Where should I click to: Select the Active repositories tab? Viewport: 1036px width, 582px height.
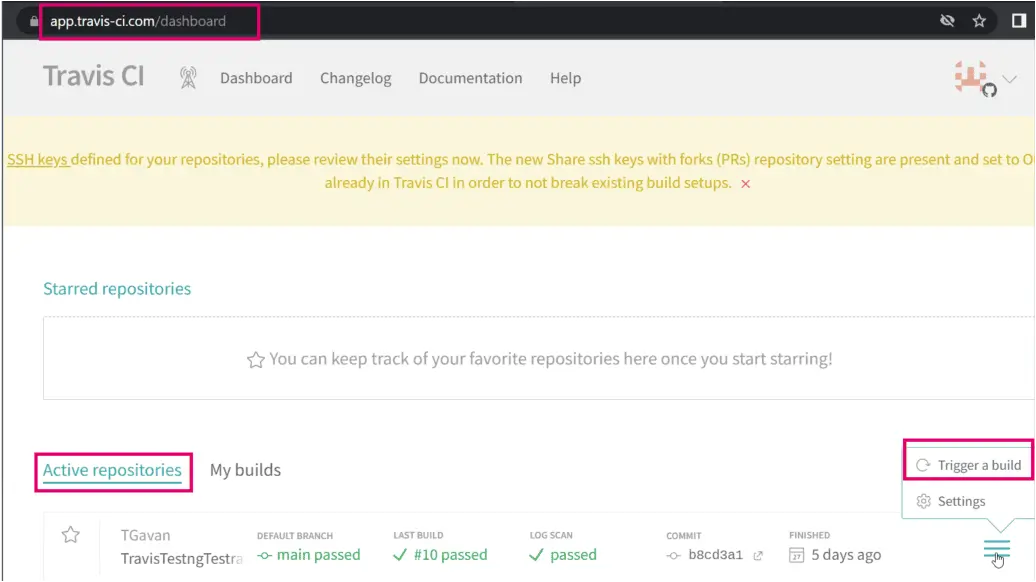pyautogui.click(x=112, y=470)
